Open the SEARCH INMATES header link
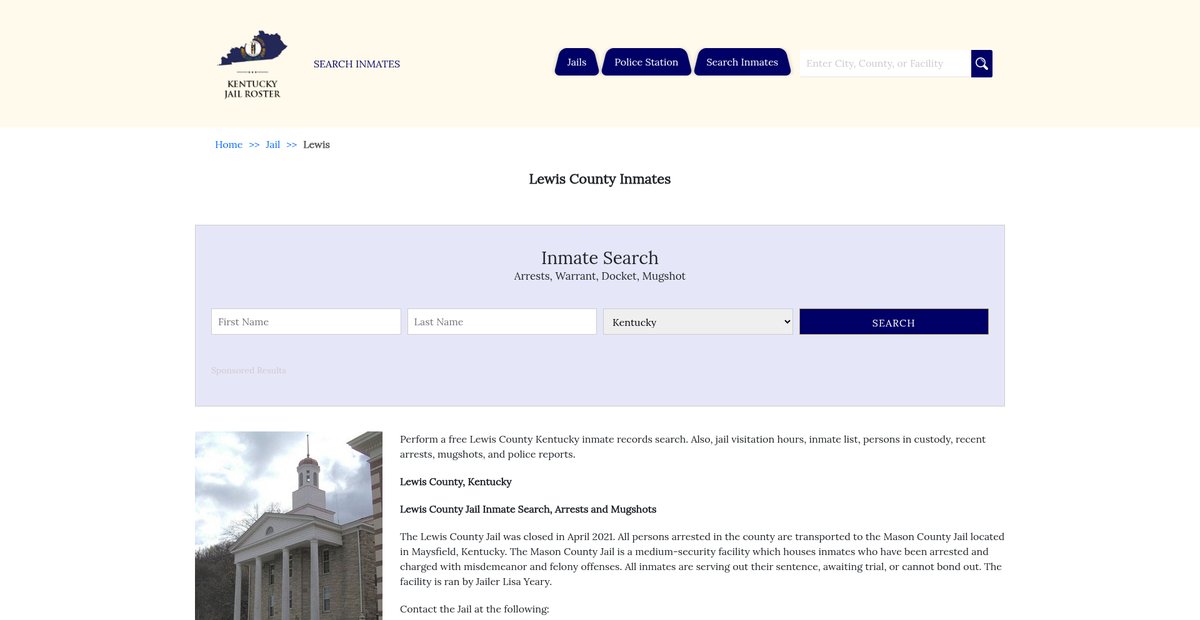 tap(356, 64)
